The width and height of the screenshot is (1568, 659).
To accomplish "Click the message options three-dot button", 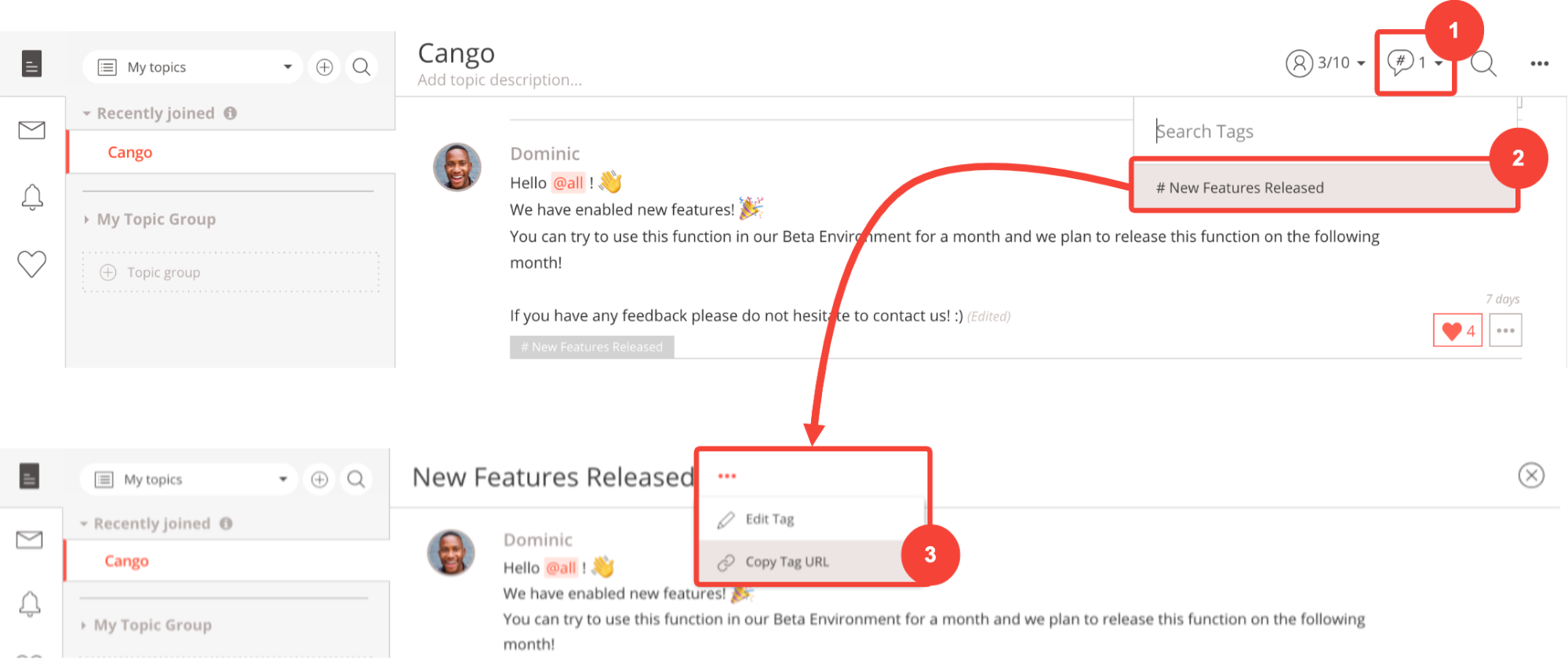I will [x=1505, y=330].
